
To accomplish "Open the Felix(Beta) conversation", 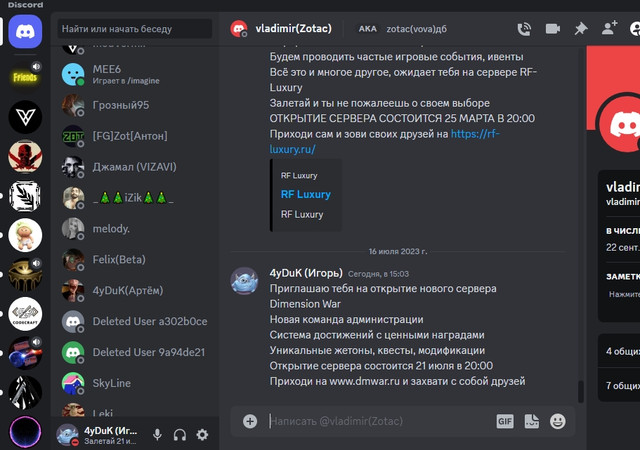I will 135,260.
